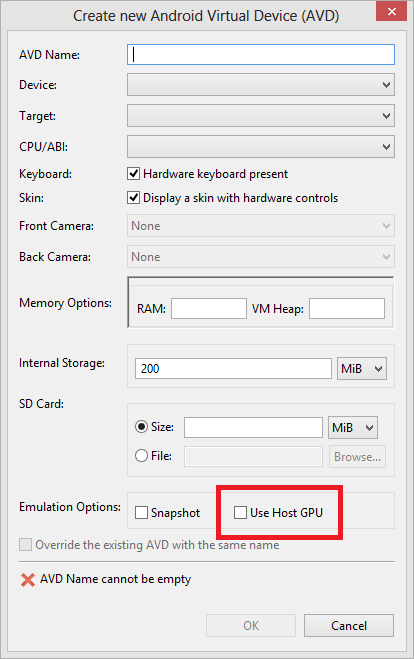Click the Internal Storage value field
This screenshot has width=414, height=659.
(233, 369)
